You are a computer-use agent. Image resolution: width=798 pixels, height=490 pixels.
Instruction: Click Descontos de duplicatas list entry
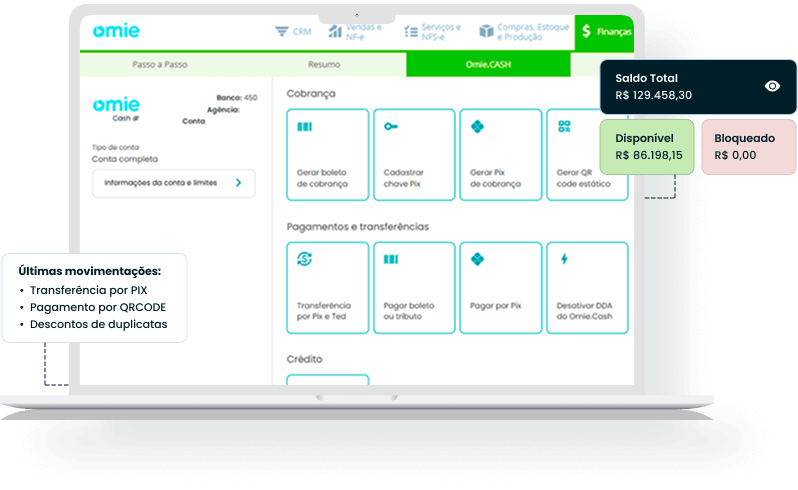pos(98,324)
